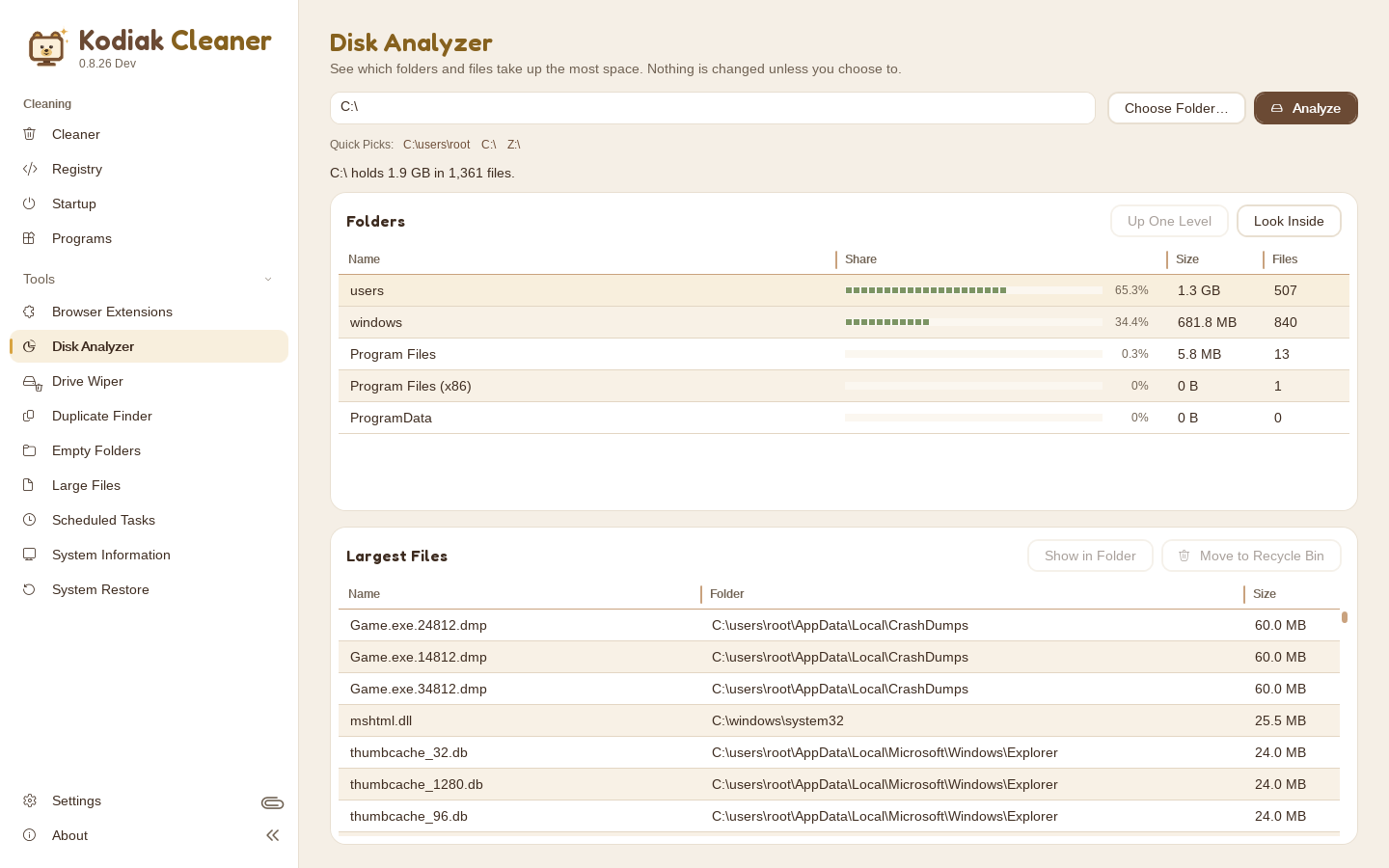This screenshot has width=1389, height=868.
Task: Open Duplicate Finder via its copy icon
Action: pos(30,416)
